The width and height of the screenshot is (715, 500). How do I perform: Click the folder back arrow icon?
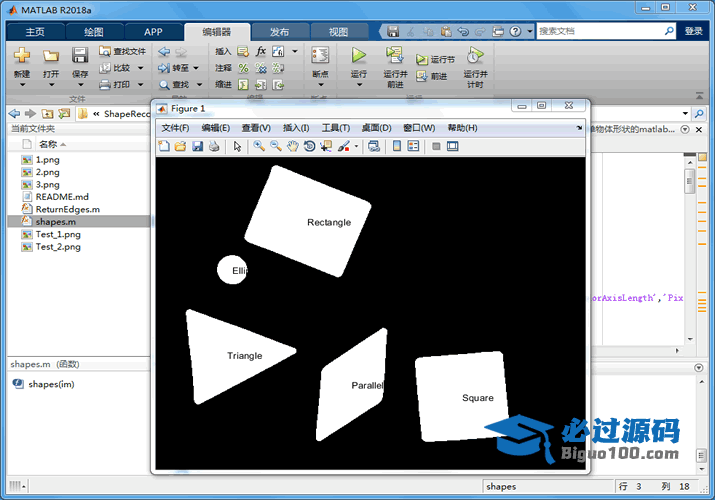(x=14, y=113)
